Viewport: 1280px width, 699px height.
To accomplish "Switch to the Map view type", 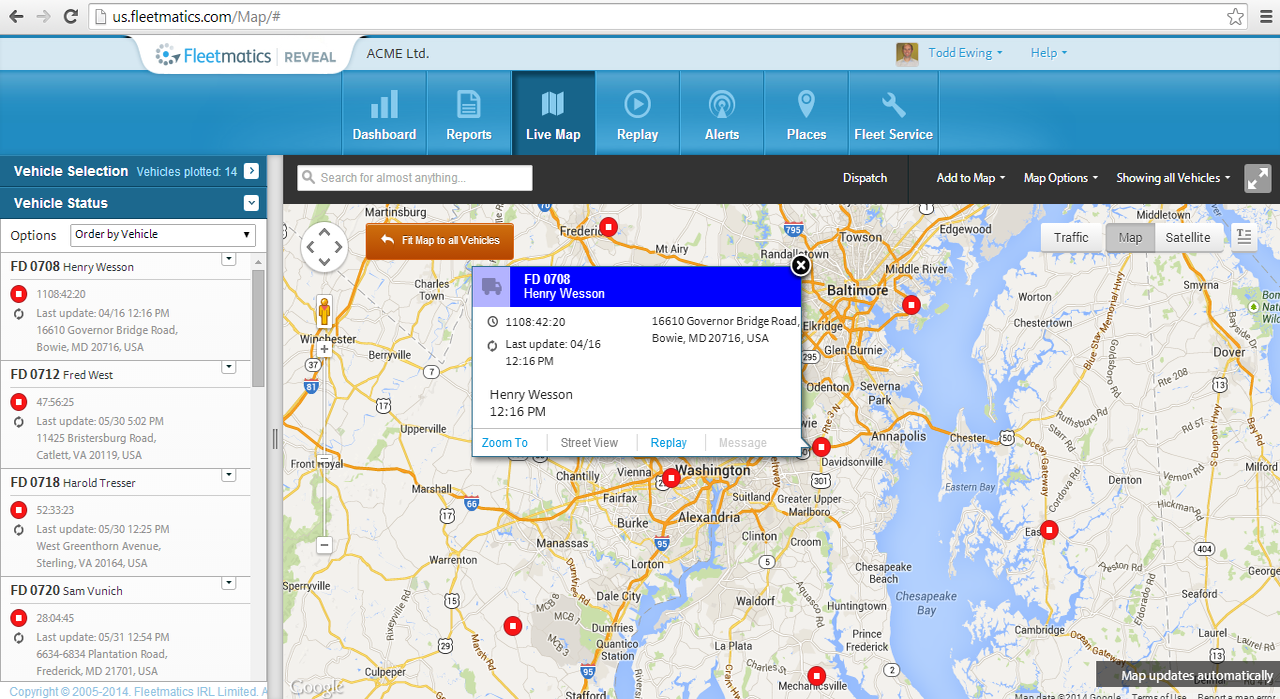I will 1130,237.
